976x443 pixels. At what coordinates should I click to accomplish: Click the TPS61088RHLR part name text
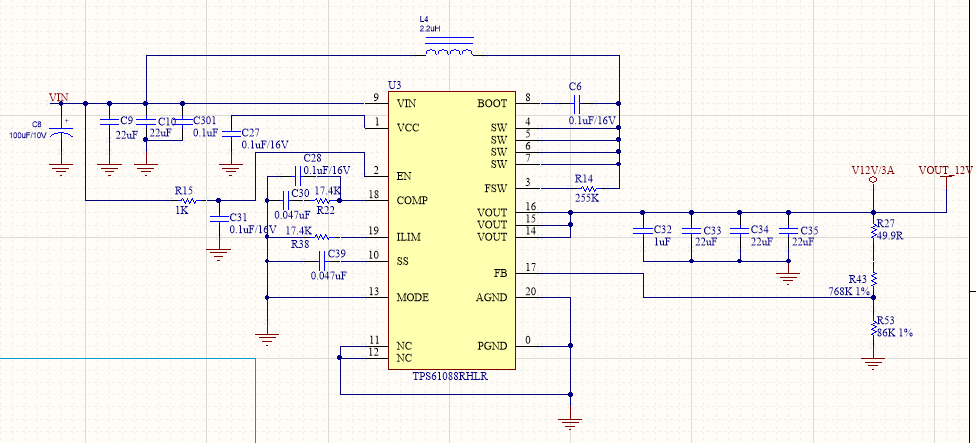(449, 376)
